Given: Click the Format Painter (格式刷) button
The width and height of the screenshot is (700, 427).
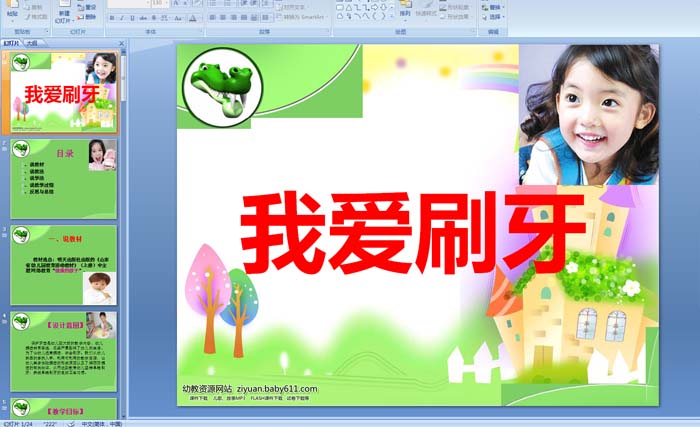Looking at the screenshot, I should [36, 17].
